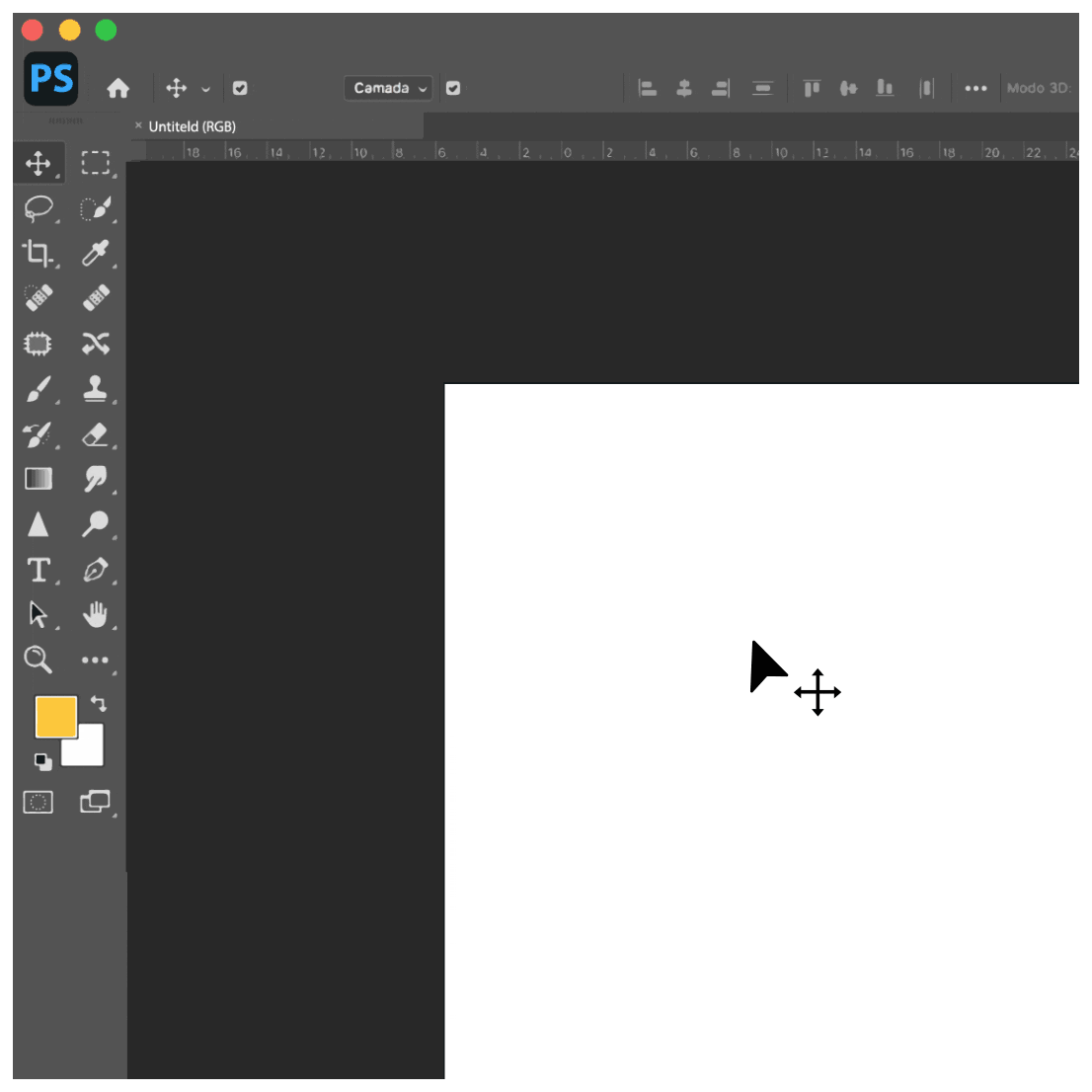Enter Quick Mask mode
1092x1092 pixels.
[x=39, y=802]
